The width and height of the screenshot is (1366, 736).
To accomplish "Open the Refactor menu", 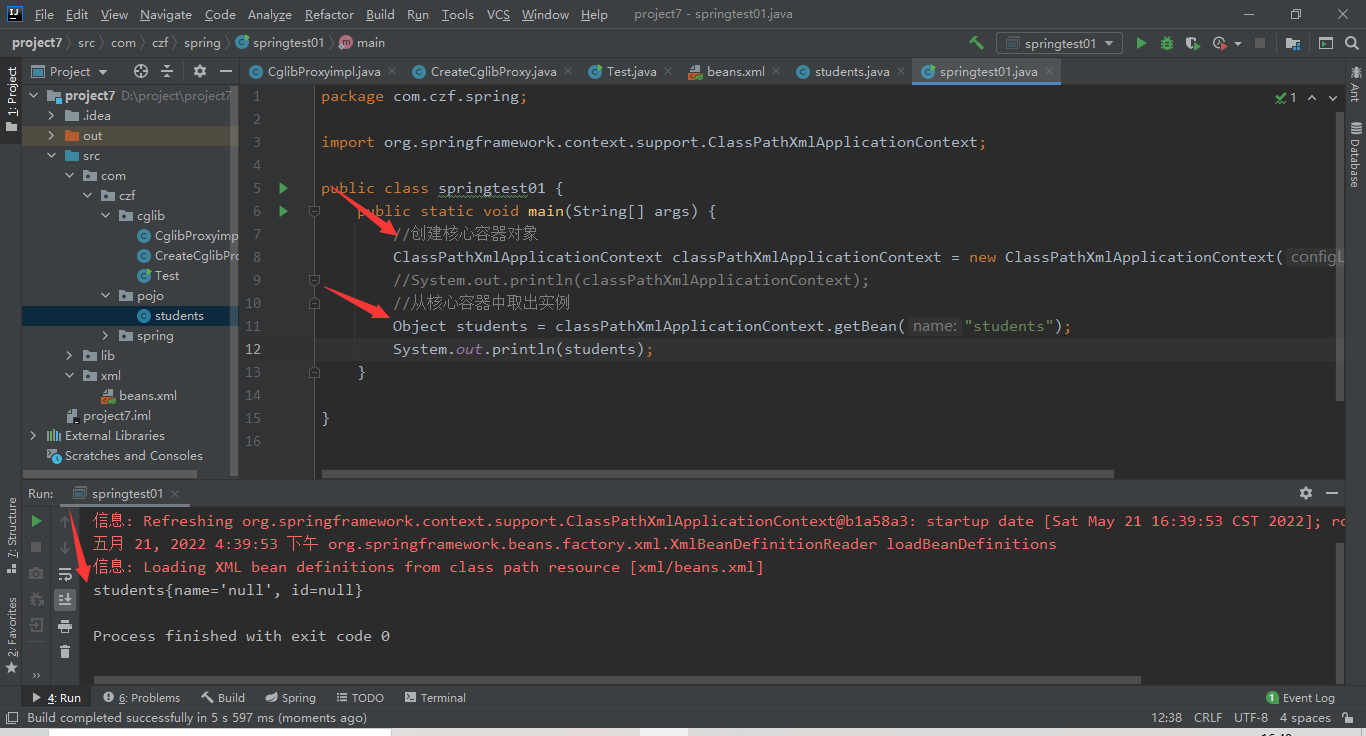I will click(x=329, y=15).
